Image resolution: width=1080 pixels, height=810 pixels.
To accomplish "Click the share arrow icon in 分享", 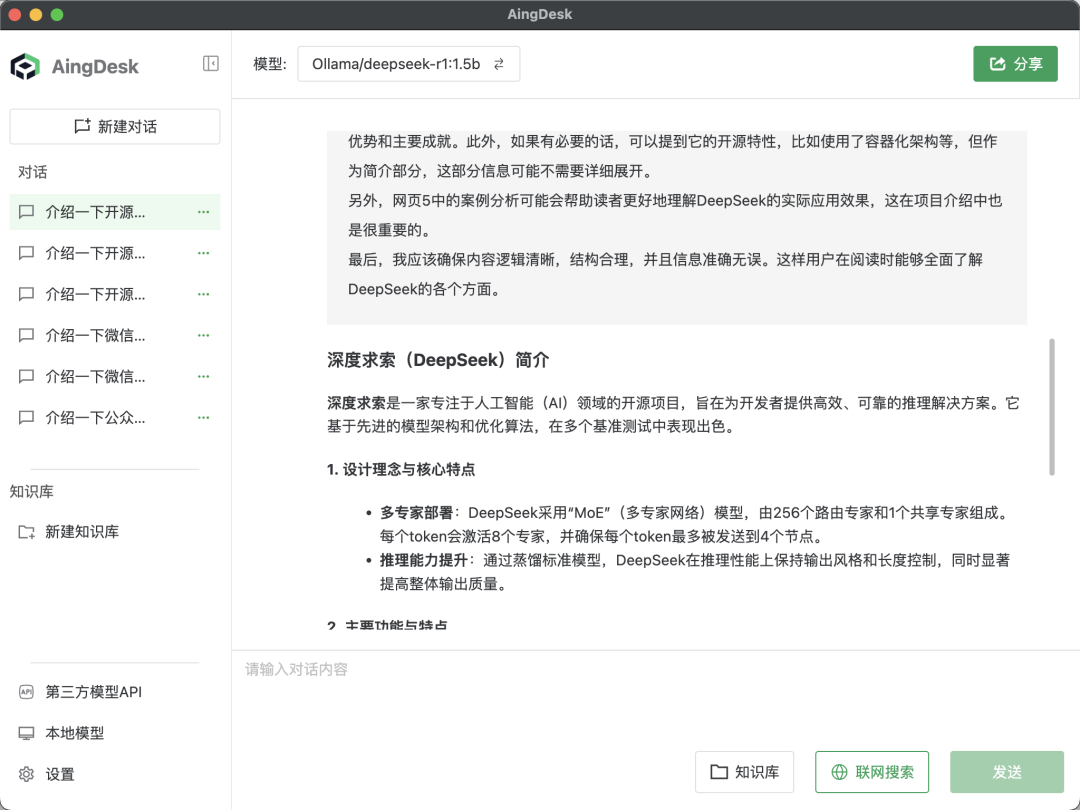I will [997, 64].
